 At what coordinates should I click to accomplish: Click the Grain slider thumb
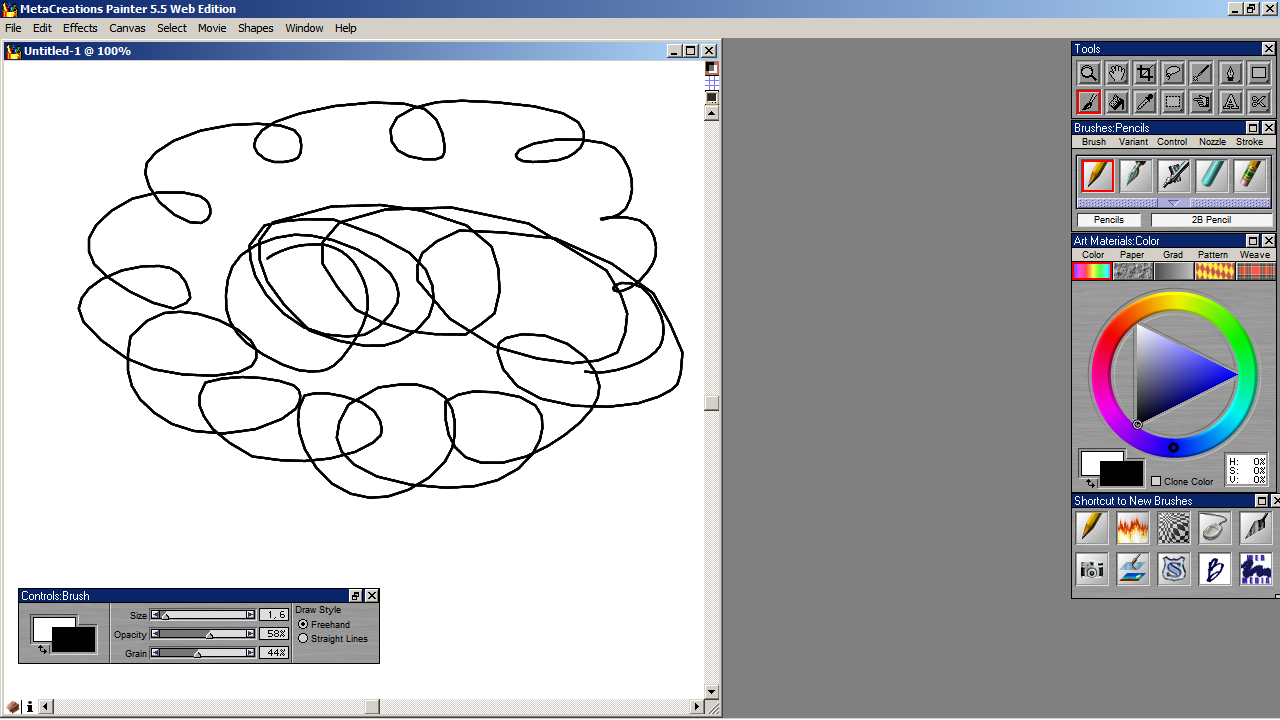click(197, 653)
